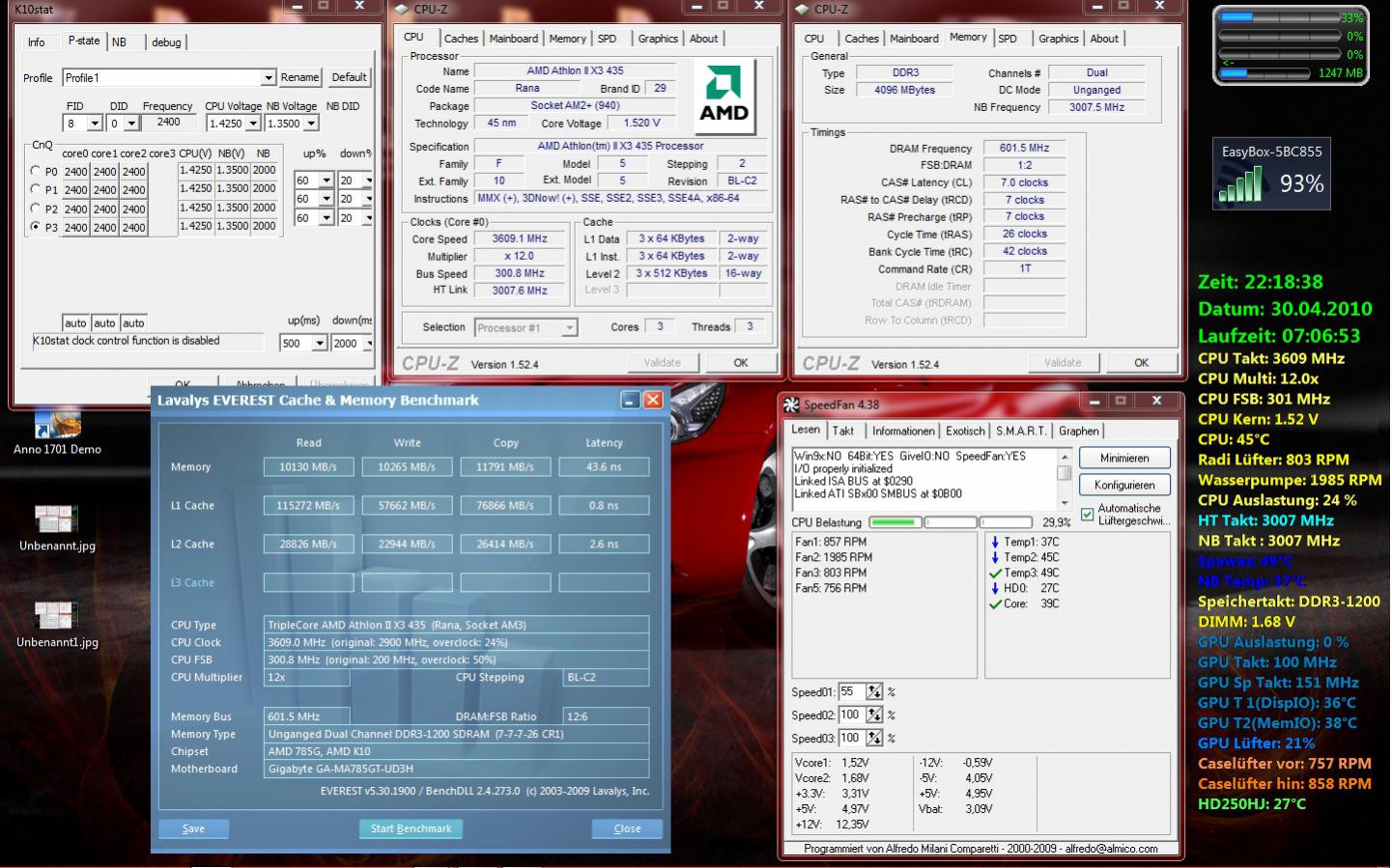Click the first auto button in K10stat
The height and width of the screenshot is (868, 1392).
coord(75,323)
